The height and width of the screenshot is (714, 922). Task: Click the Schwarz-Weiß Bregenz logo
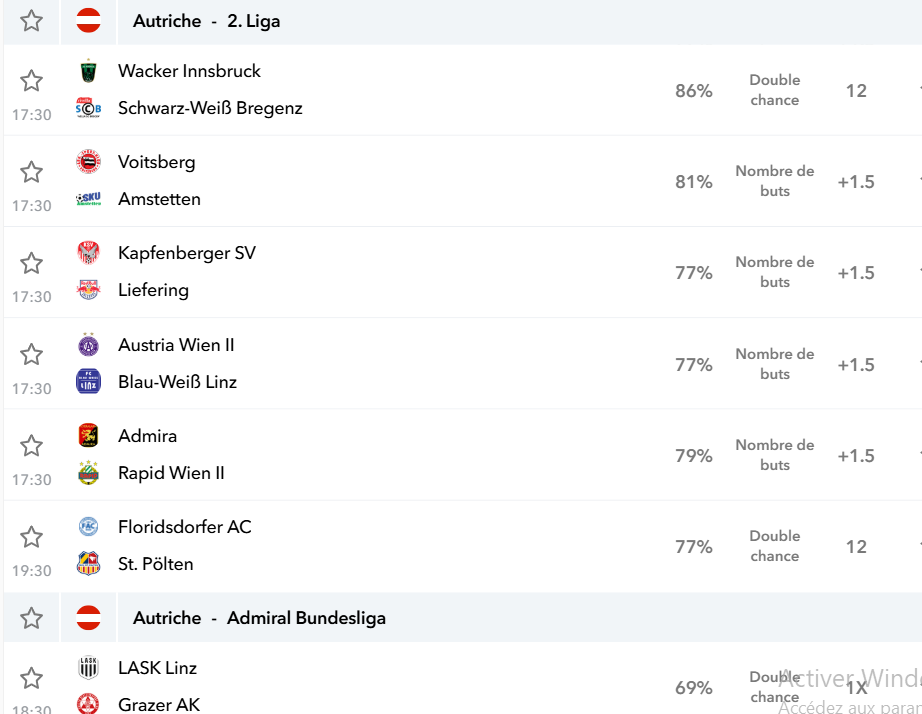point(88,108)
